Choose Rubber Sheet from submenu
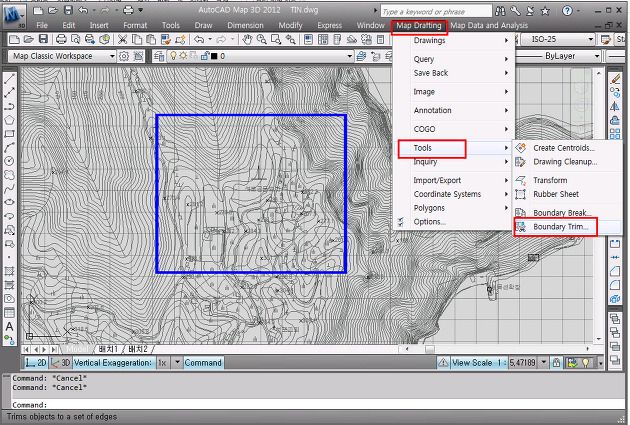The image size is (630, 425). point(567,194)
